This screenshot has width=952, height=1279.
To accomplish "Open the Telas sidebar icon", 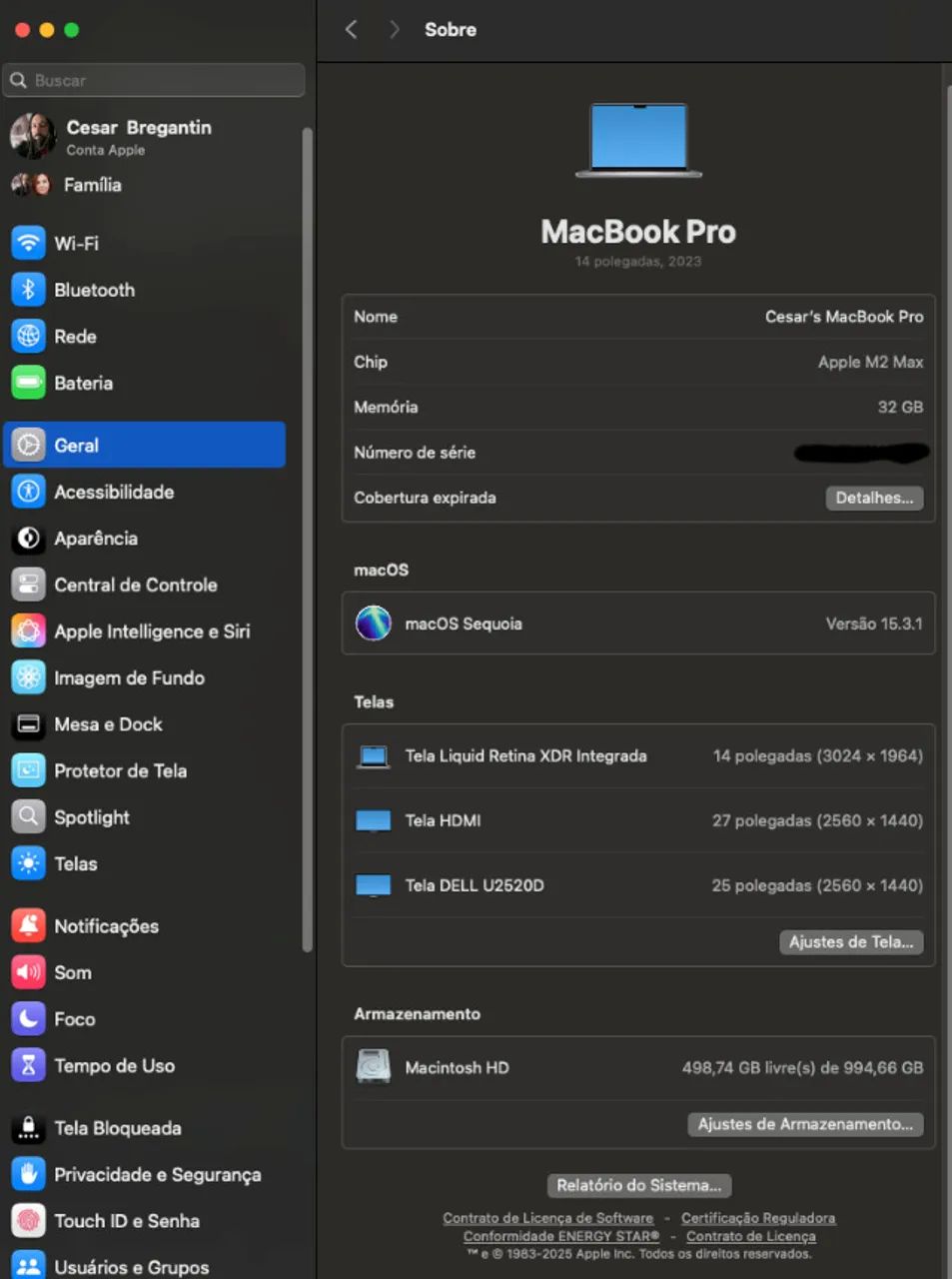I will pyautogui.click(x=28, y=863).
